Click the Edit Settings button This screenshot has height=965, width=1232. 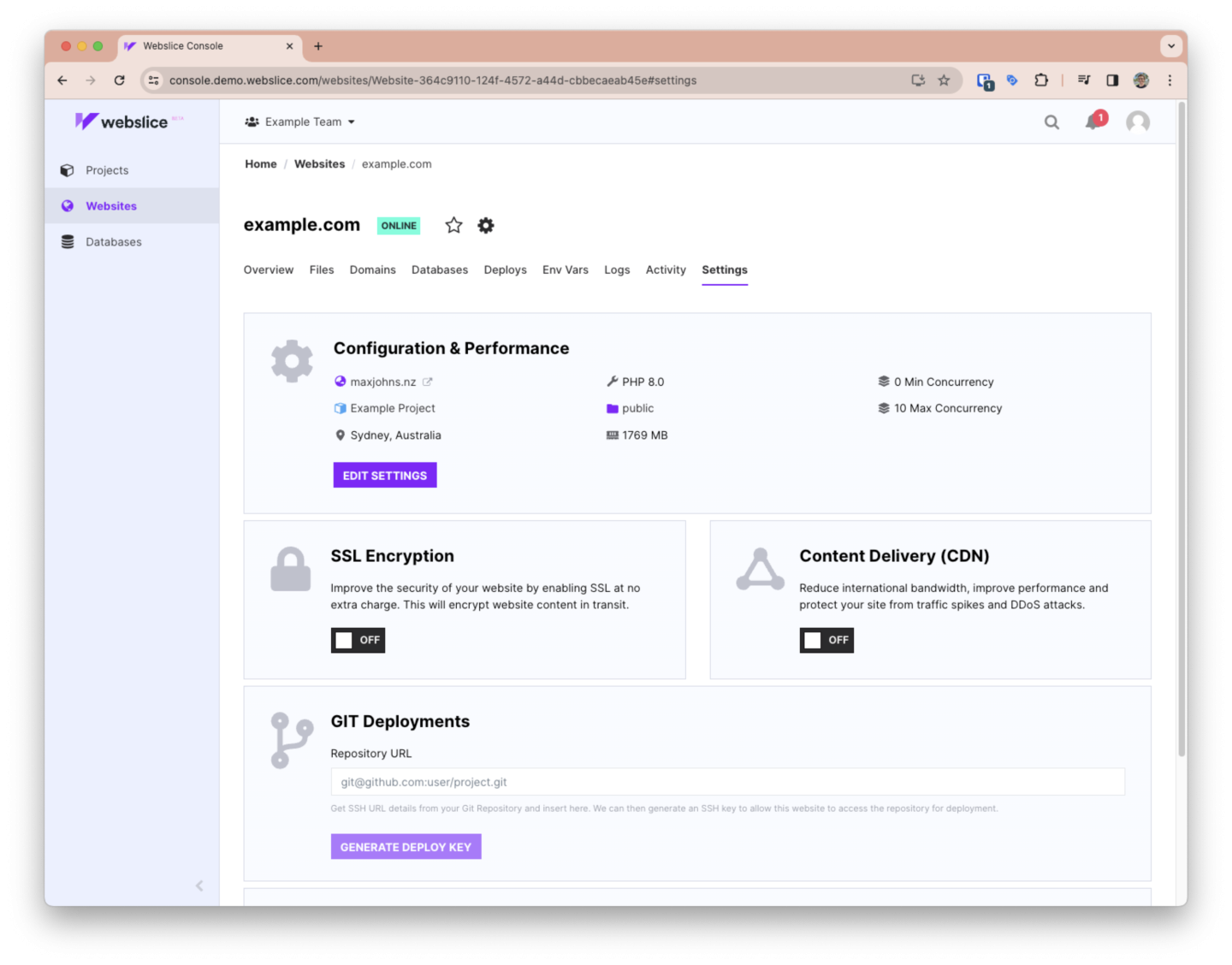[x=385, y=476]
